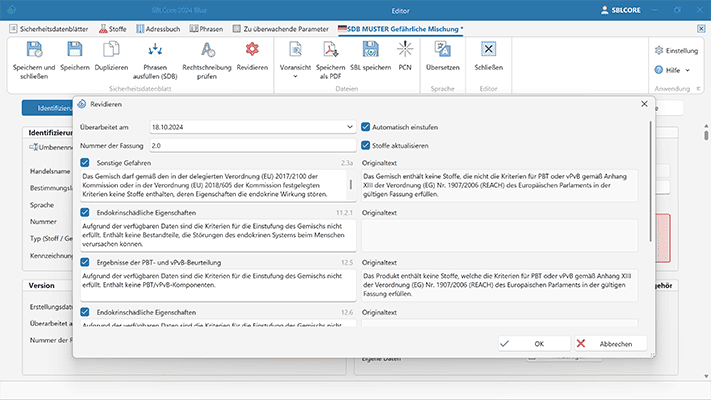This screenshot has width=711, height=400.
Task: Disable the Automatisch einstufen checkbox
Action: [366, 128]
